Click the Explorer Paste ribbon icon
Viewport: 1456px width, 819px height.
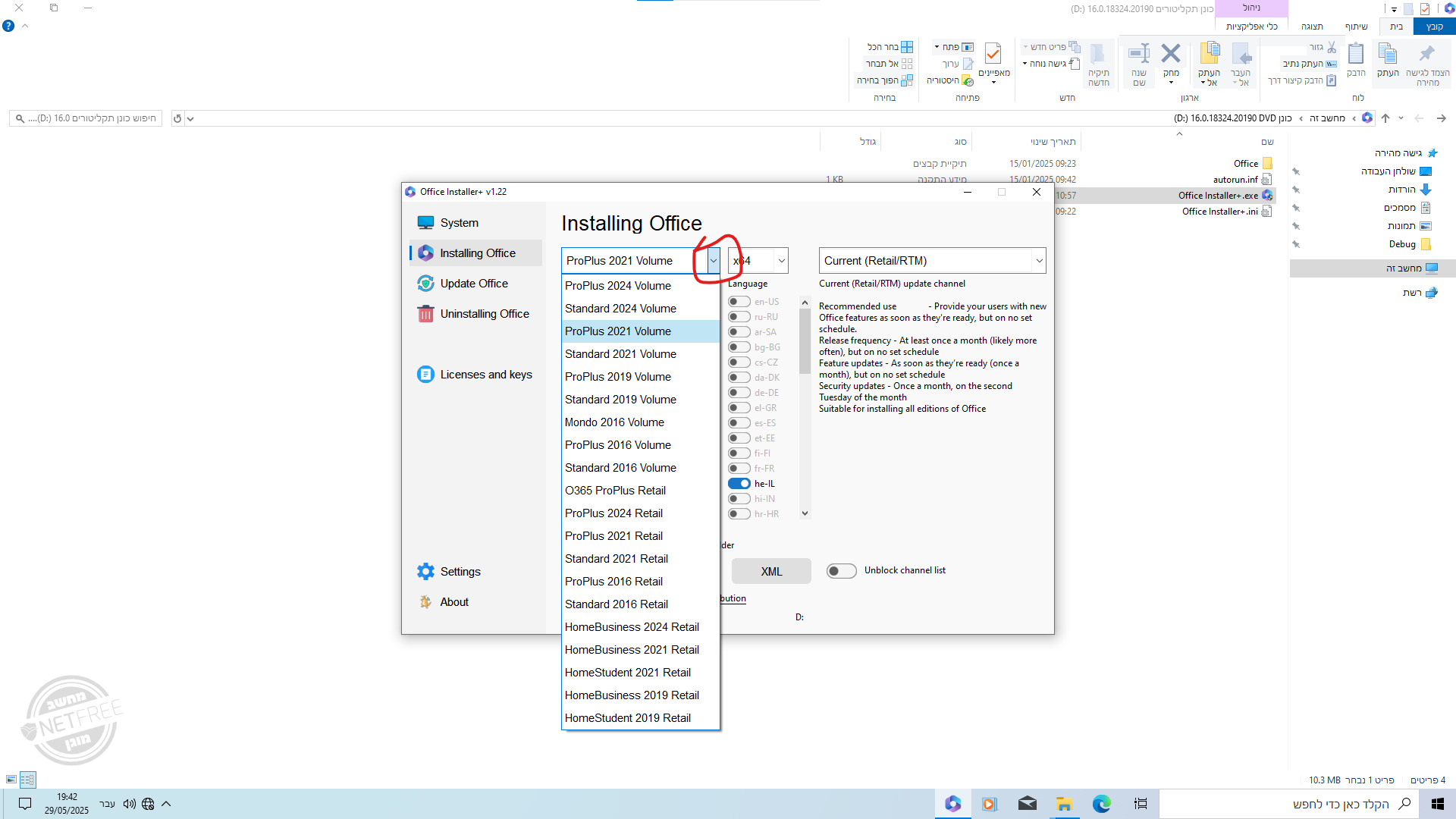coord(1356,53)
